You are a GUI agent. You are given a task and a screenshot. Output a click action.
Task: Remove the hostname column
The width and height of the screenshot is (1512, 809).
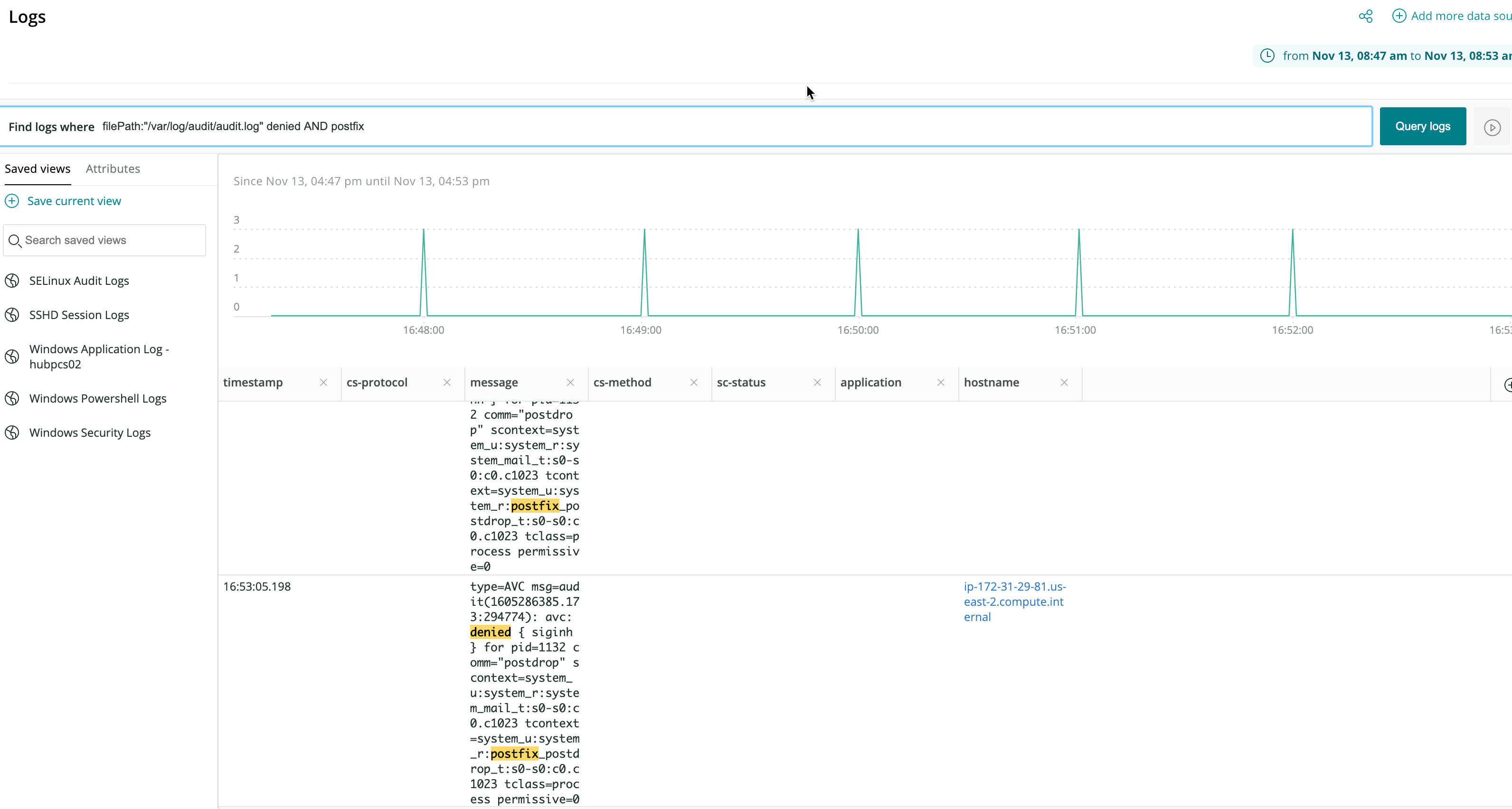1064,383
